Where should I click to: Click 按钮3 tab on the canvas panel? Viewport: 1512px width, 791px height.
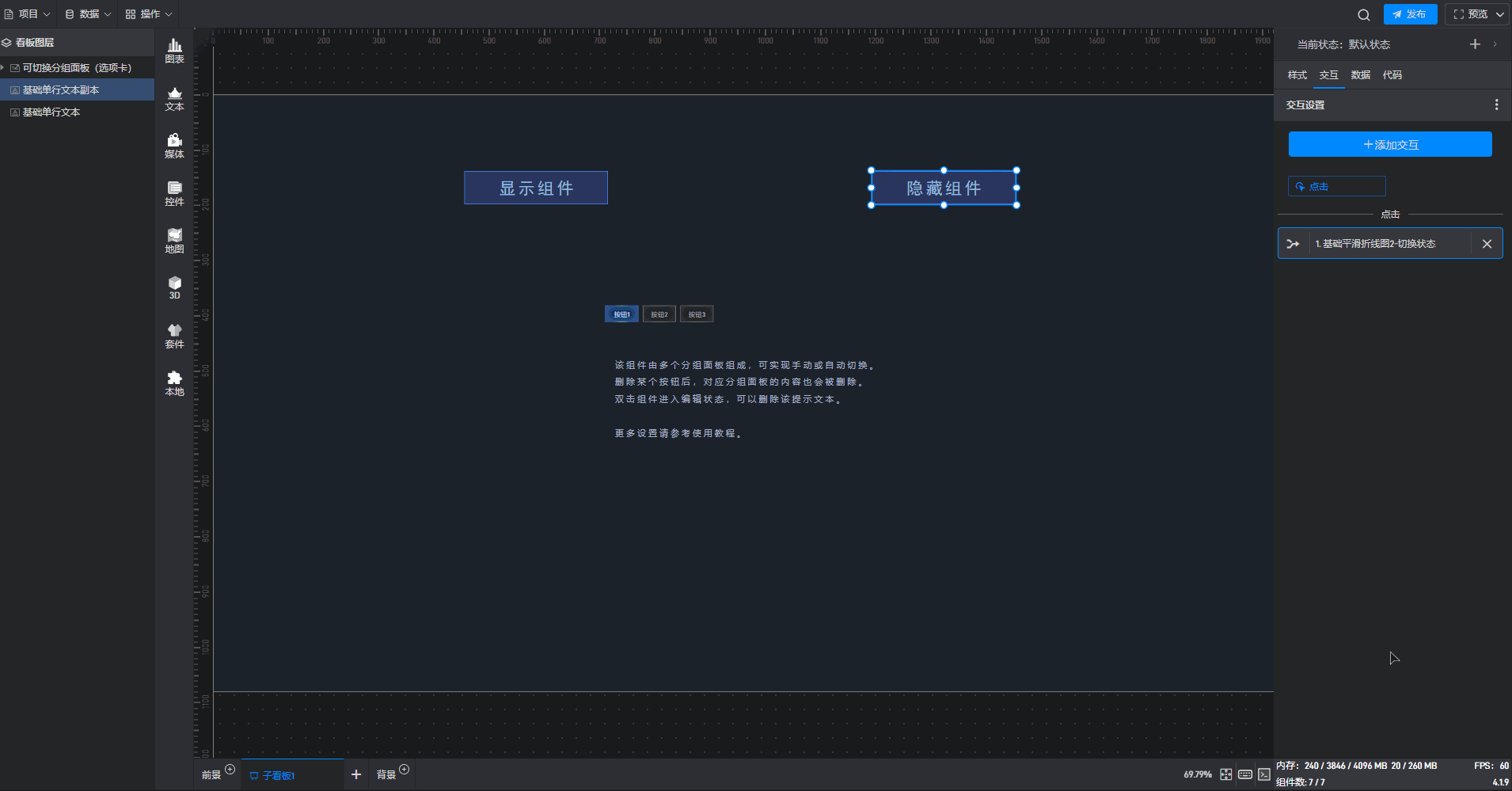(x=697, y=314)
